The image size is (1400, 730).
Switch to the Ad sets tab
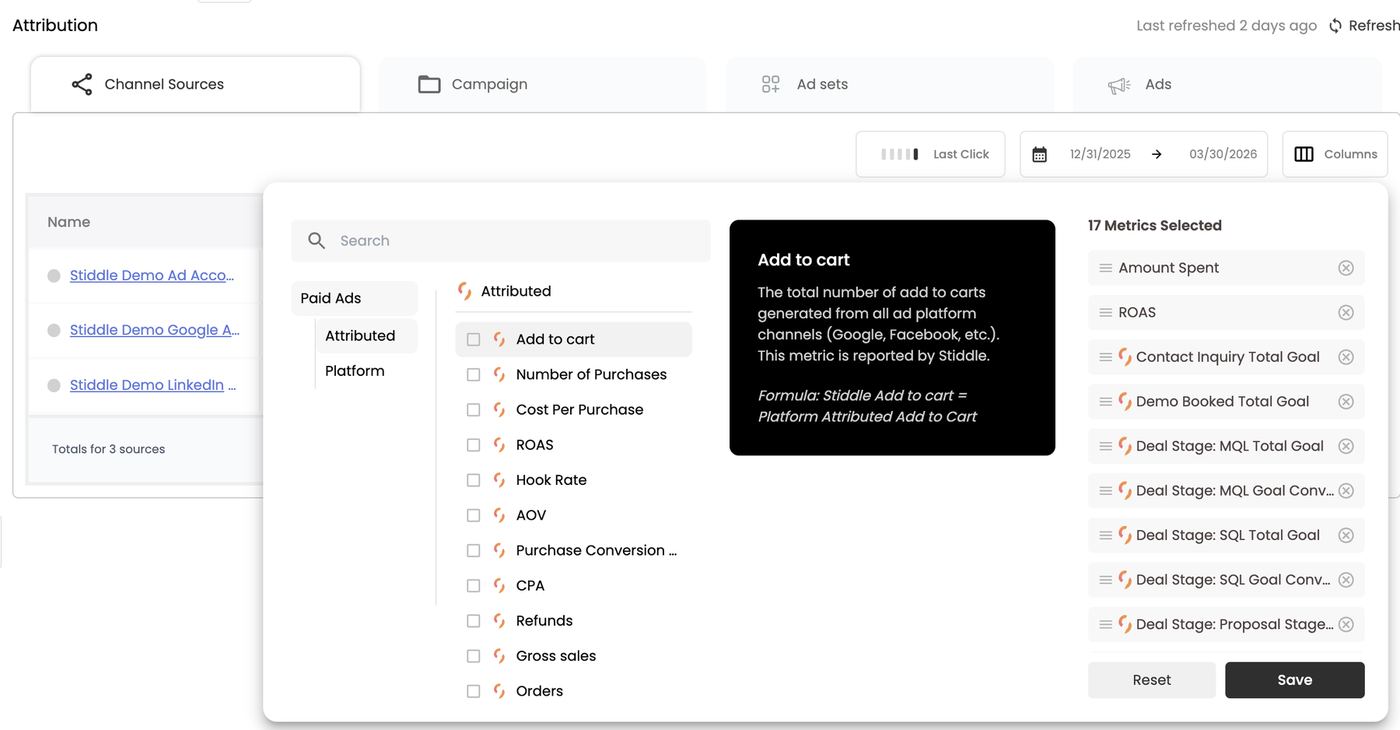pos(890,85)
